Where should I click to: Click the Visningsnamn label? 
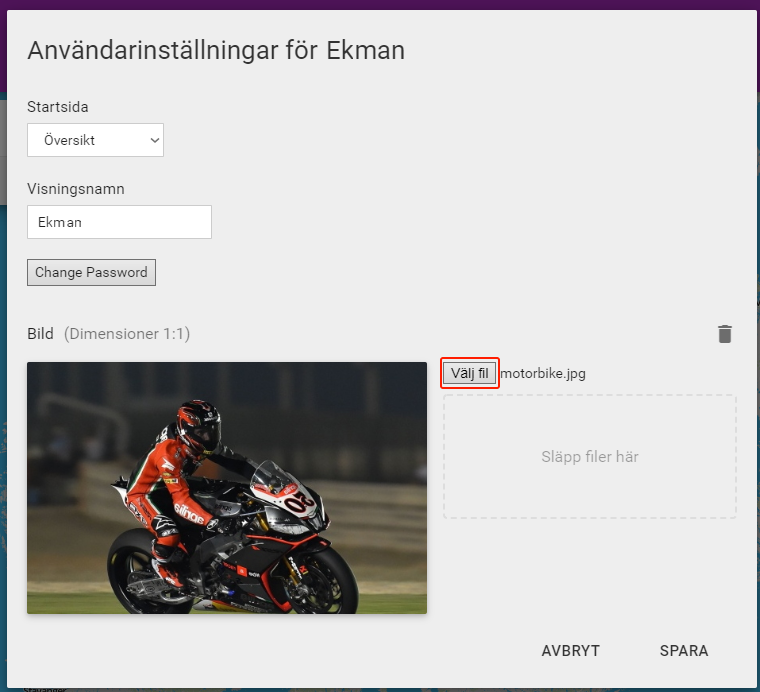pyautogui.click(x=76, y=189)
